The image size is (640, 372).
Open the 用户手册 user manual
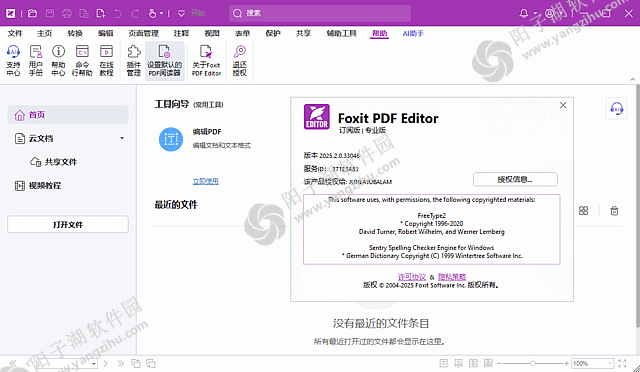(36, 60)
